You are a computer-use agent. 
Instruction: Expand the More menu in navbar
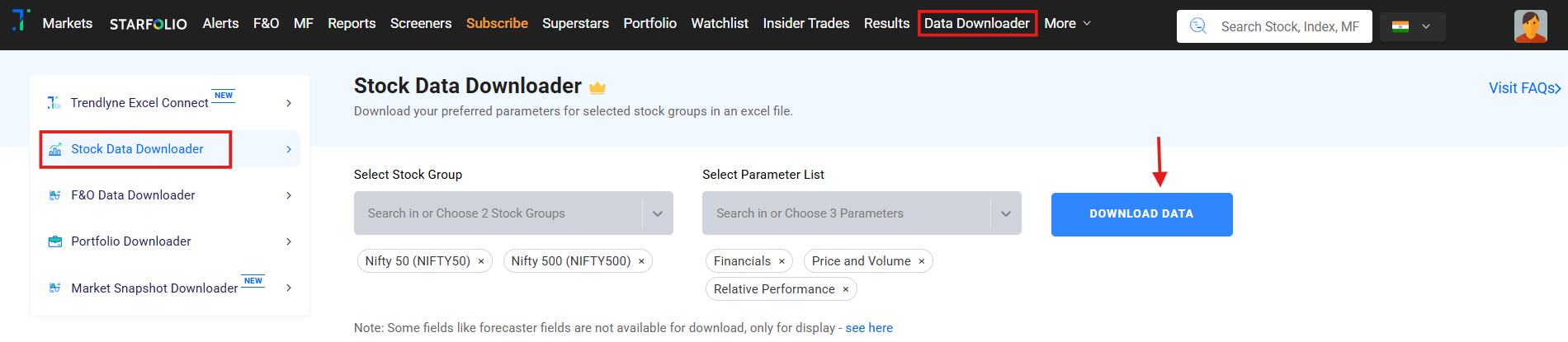coord(1067,23)
